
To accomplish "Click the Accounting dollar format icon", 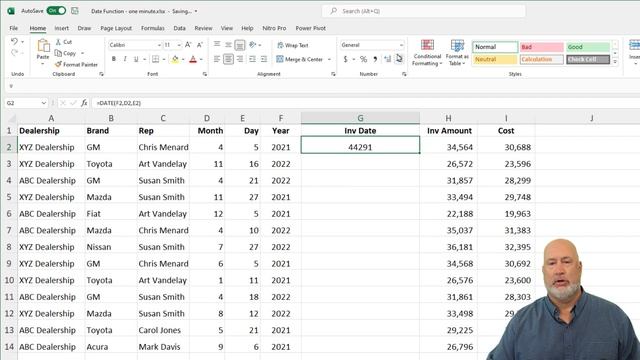I will pos(346,59).
